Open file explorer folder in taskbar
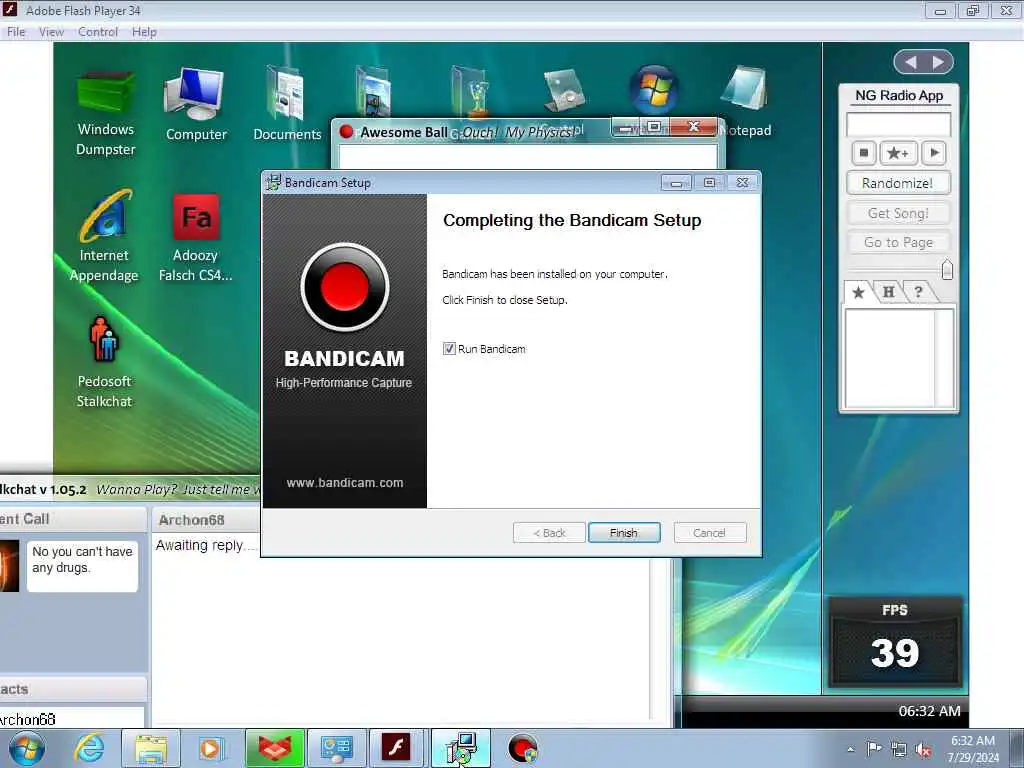The height and width of the screenshot is (768, 1024). 151,748
